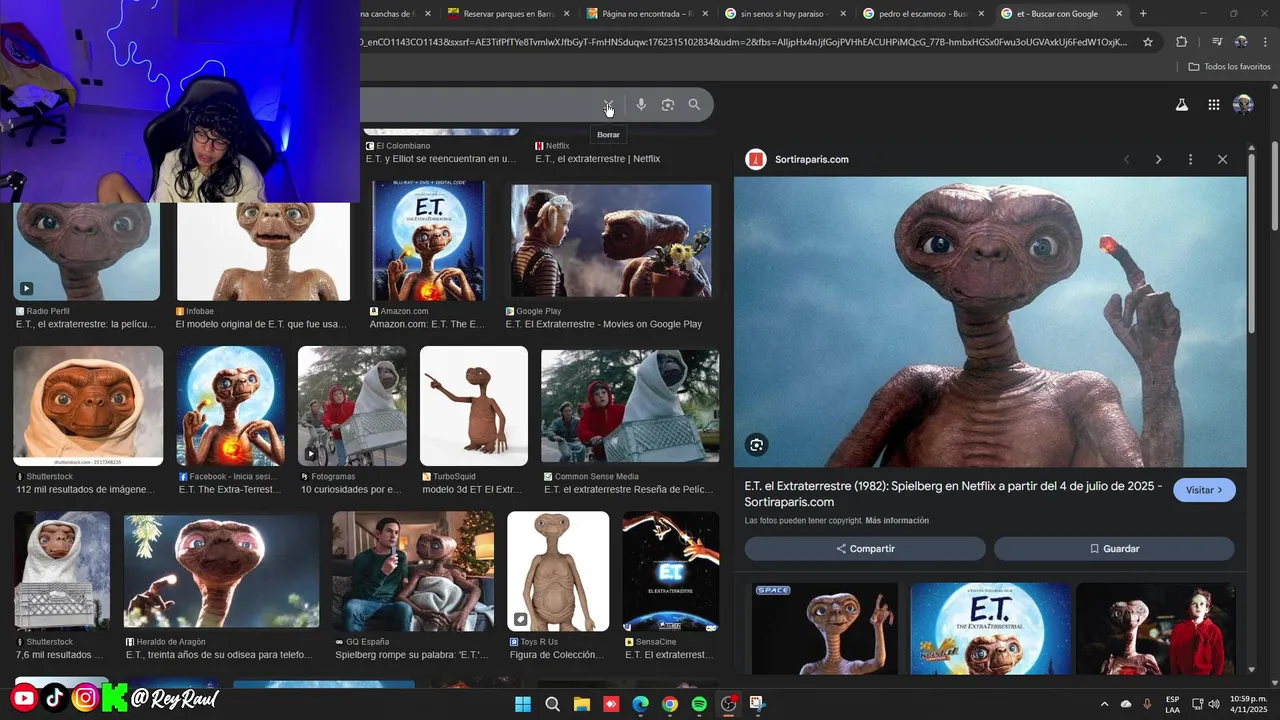The width and height of the screenshot is (1280, 720).
Task: Open related E.T. moon poster thumbnail
Action: point(990,628)
